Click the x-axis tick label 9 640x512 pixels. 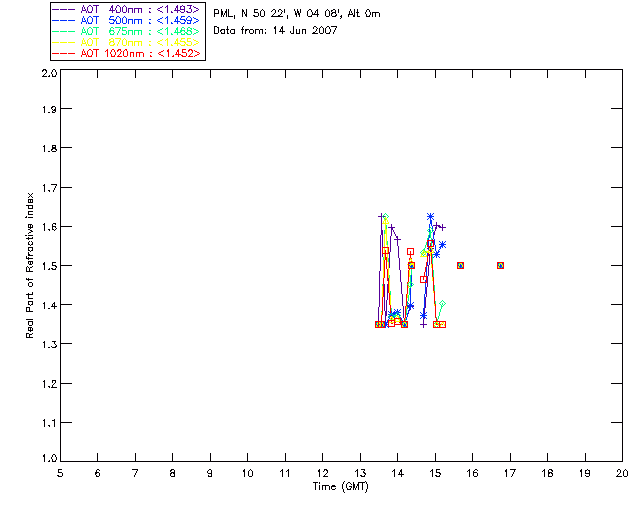(x=210, y=473)
